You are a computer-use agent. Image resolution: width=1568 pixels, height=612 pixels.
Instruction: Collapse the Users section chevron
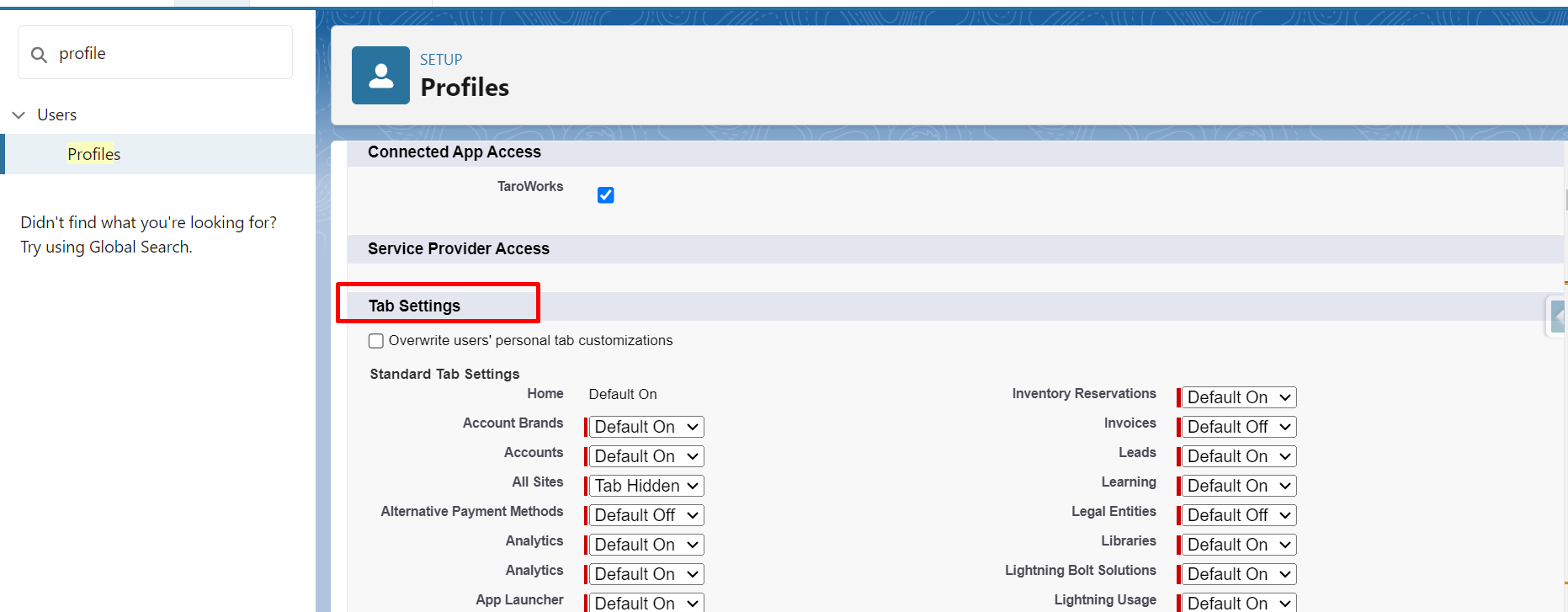pos(19,115)
